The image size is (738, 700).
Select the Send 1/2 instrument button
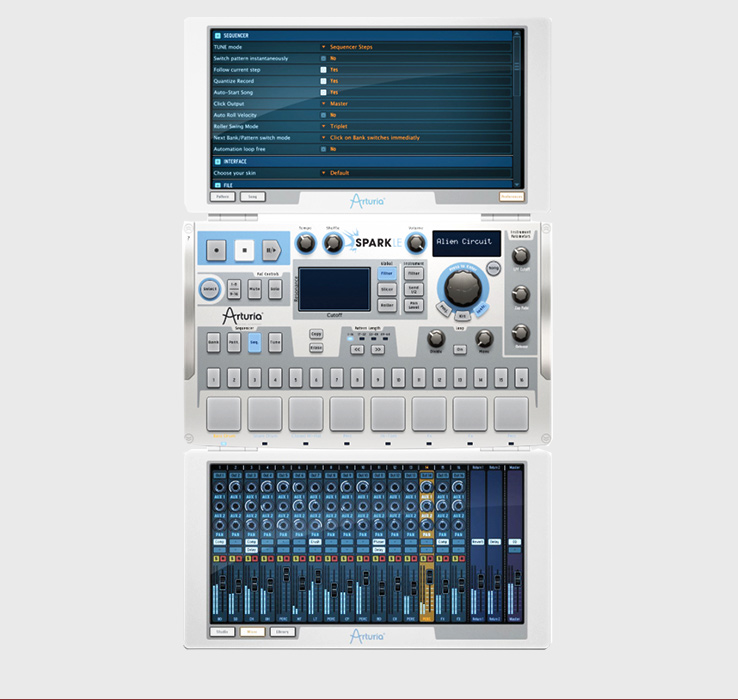pyautogui.click(x=414, y=290)
